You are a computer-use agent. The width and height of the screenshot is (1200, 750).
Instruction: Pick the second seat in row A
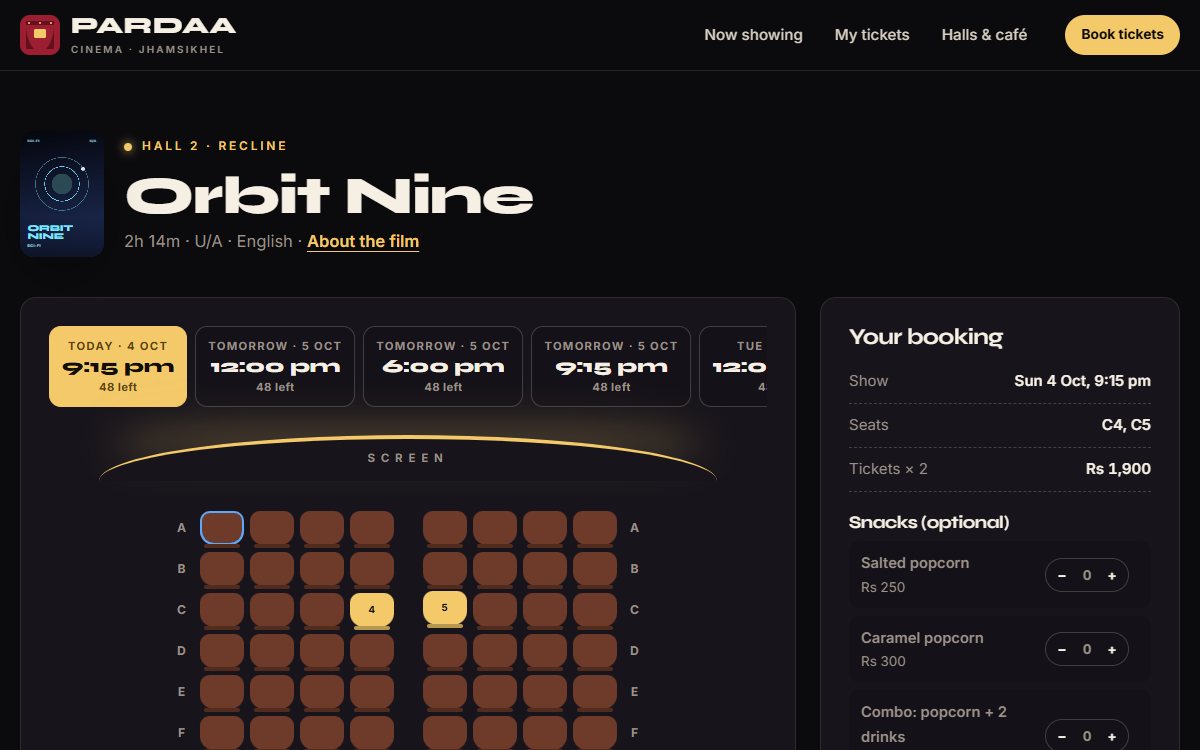click(x=272, y=527)
